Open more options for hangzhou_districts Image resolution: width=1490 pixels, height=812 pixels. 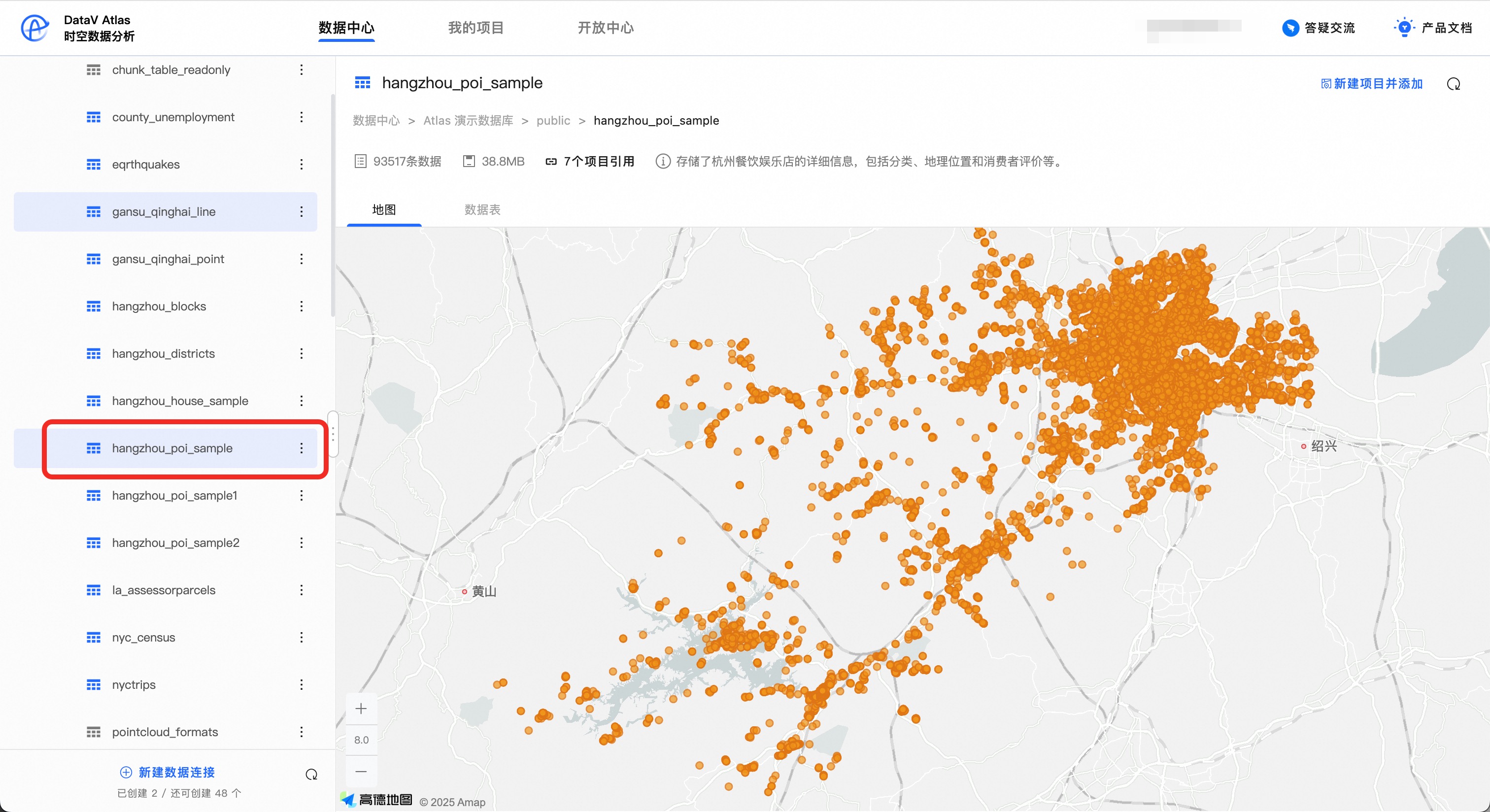302,354
